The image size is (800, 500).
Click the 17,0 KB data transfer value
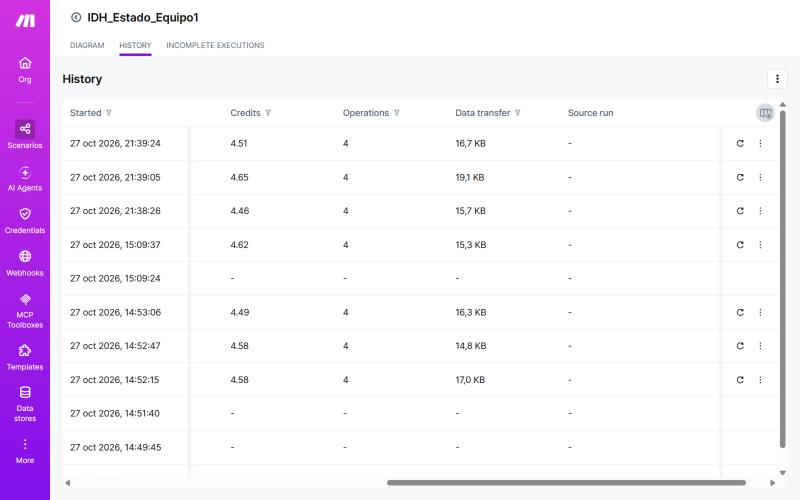pyautogui.click(x=470, y=380)
